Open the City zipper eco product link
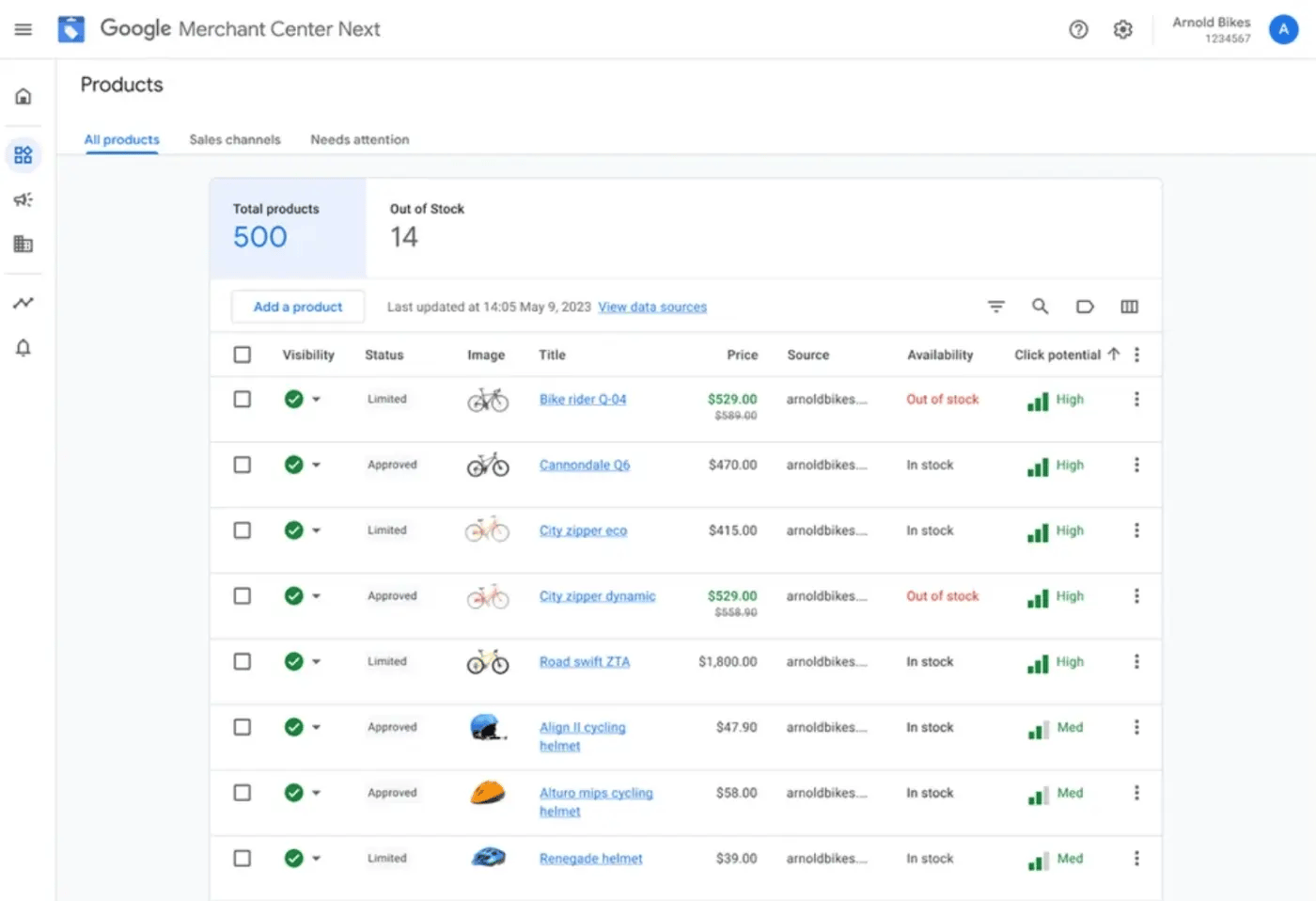Screen dimensions: 1316x901 coord(583,530)
